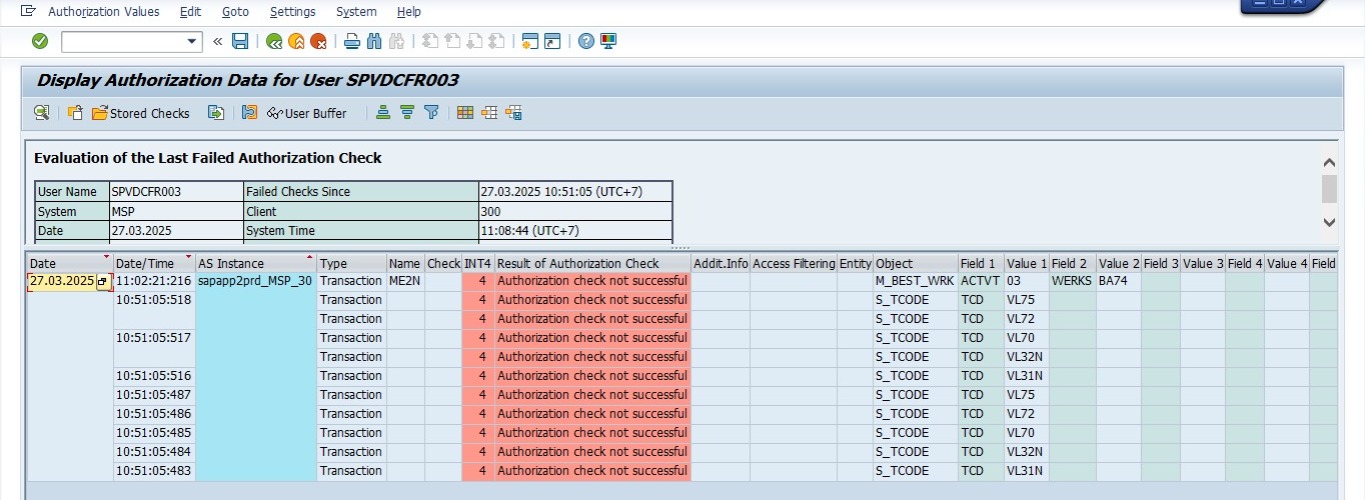Click the Stored Checks button
The image size is (1365, 500).
pyautogui.click(x=141, y=113)
